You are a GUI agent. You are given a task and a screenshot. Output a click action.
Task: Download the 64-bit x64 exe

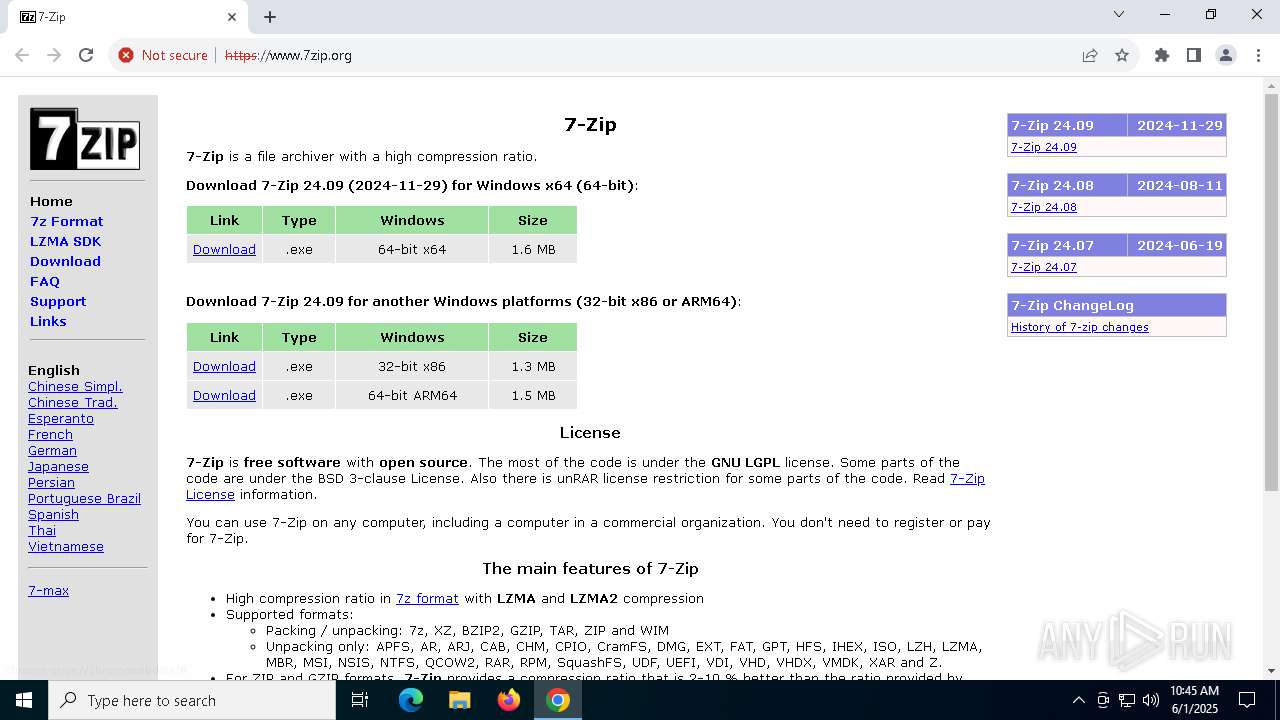click(x=224, y=249)
